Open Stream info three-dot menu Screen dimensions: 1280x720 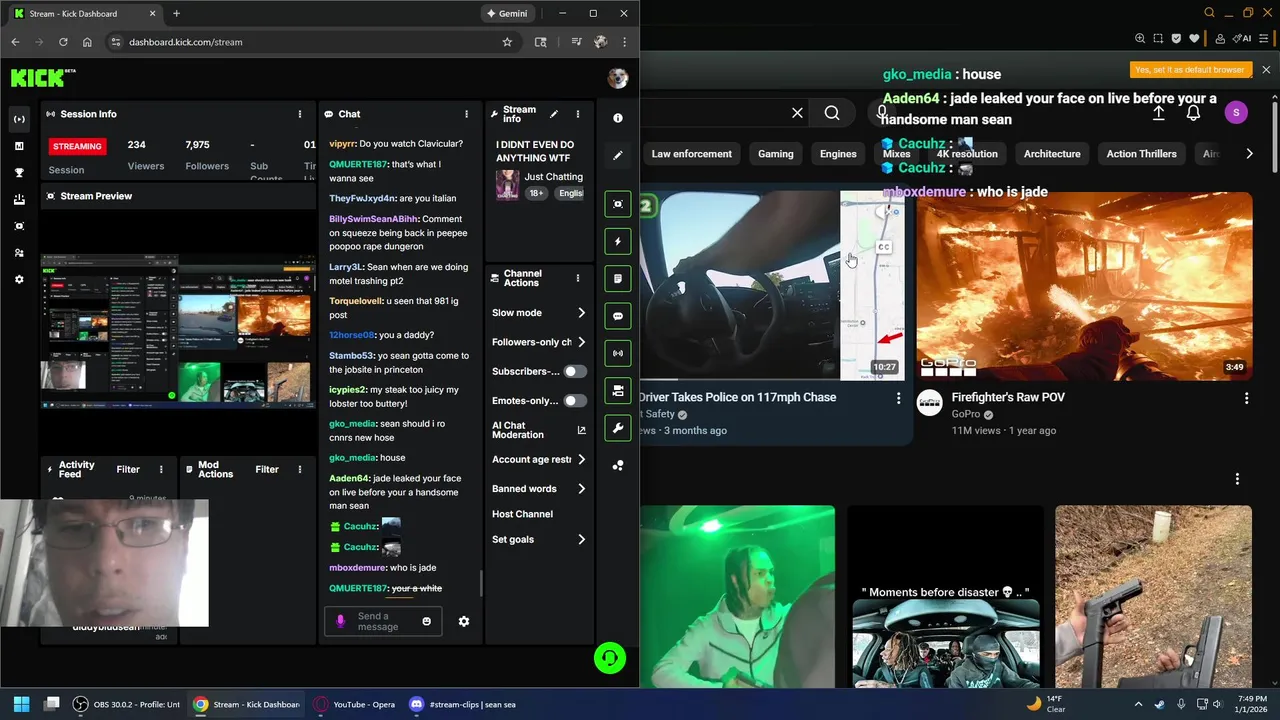(577, 114)
